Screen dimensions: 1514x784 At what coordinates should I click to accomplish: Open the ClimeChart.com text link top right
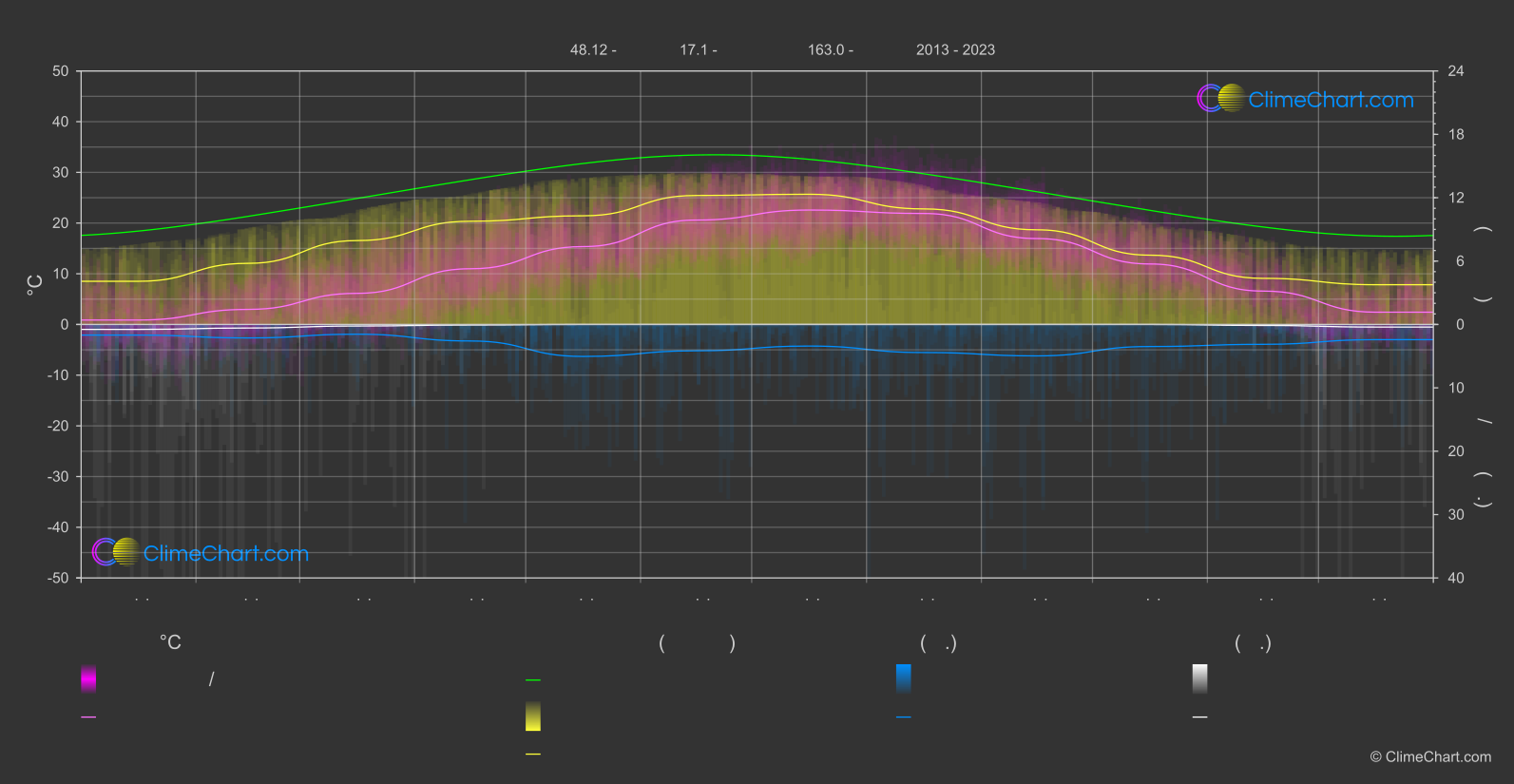1331,100
